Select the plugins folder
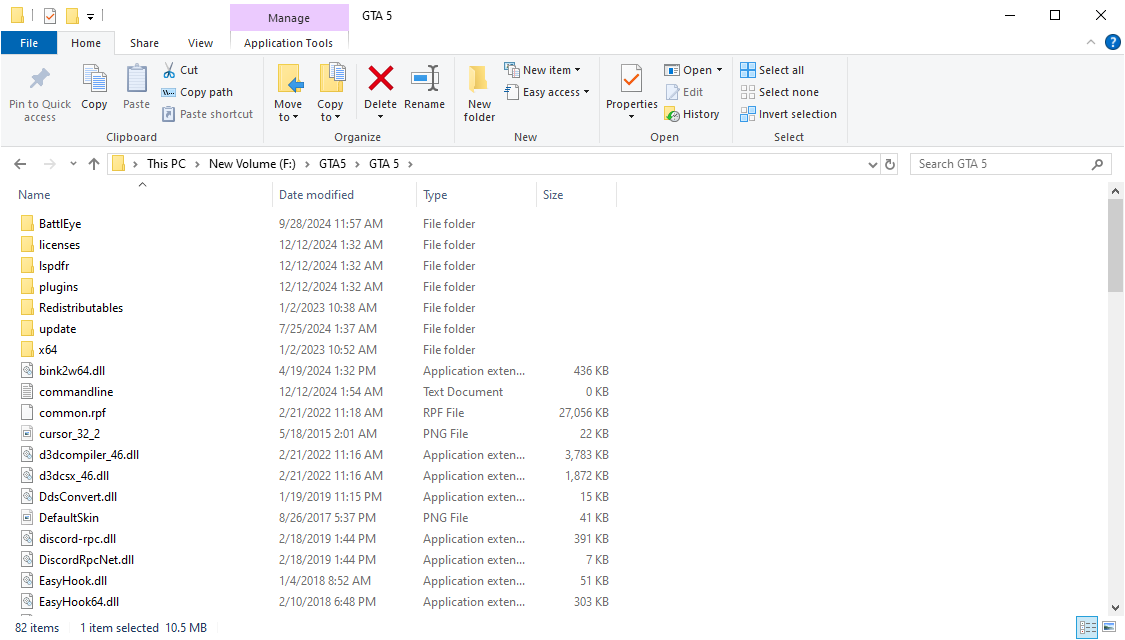 coord(59,287)
